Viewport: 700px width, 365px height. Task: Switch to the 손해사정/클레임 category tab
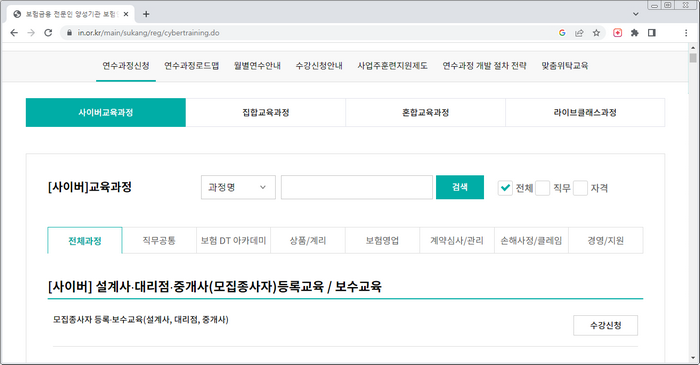click(531, 241)
